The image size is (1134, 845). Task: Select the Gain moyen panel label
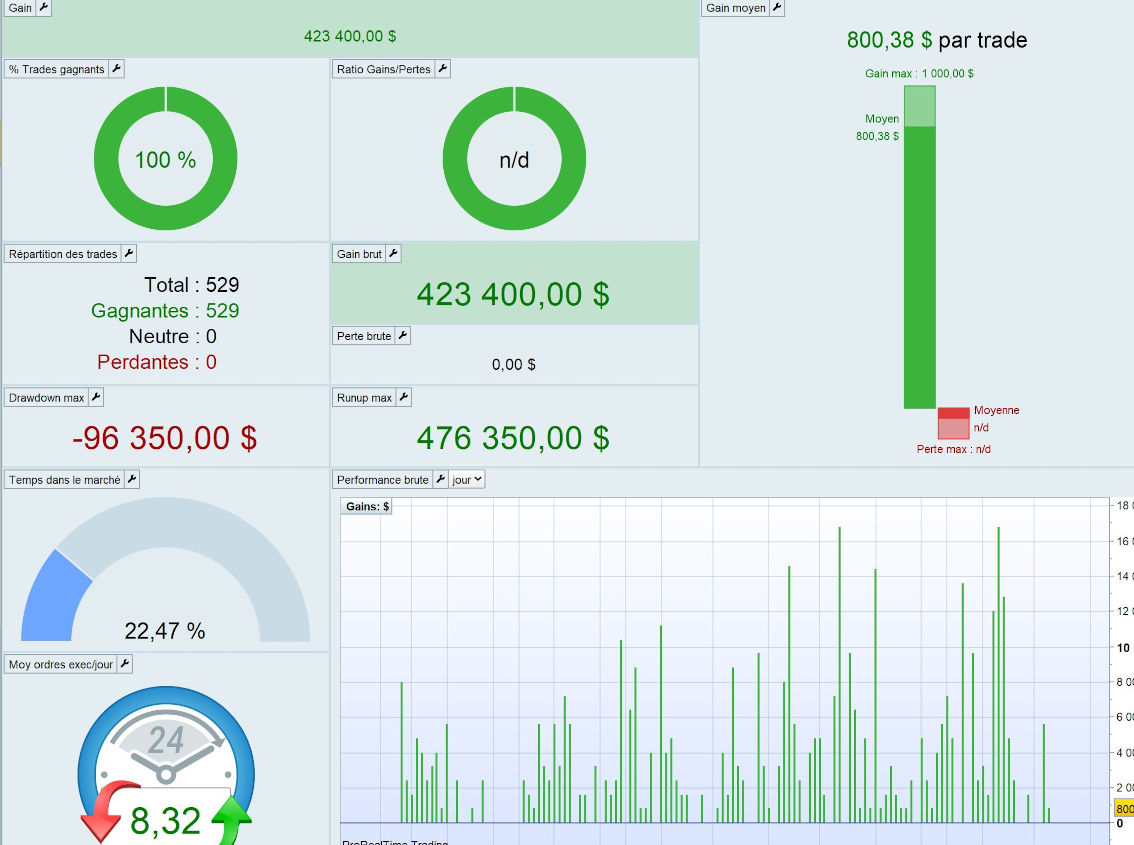(x=736, y=8)
